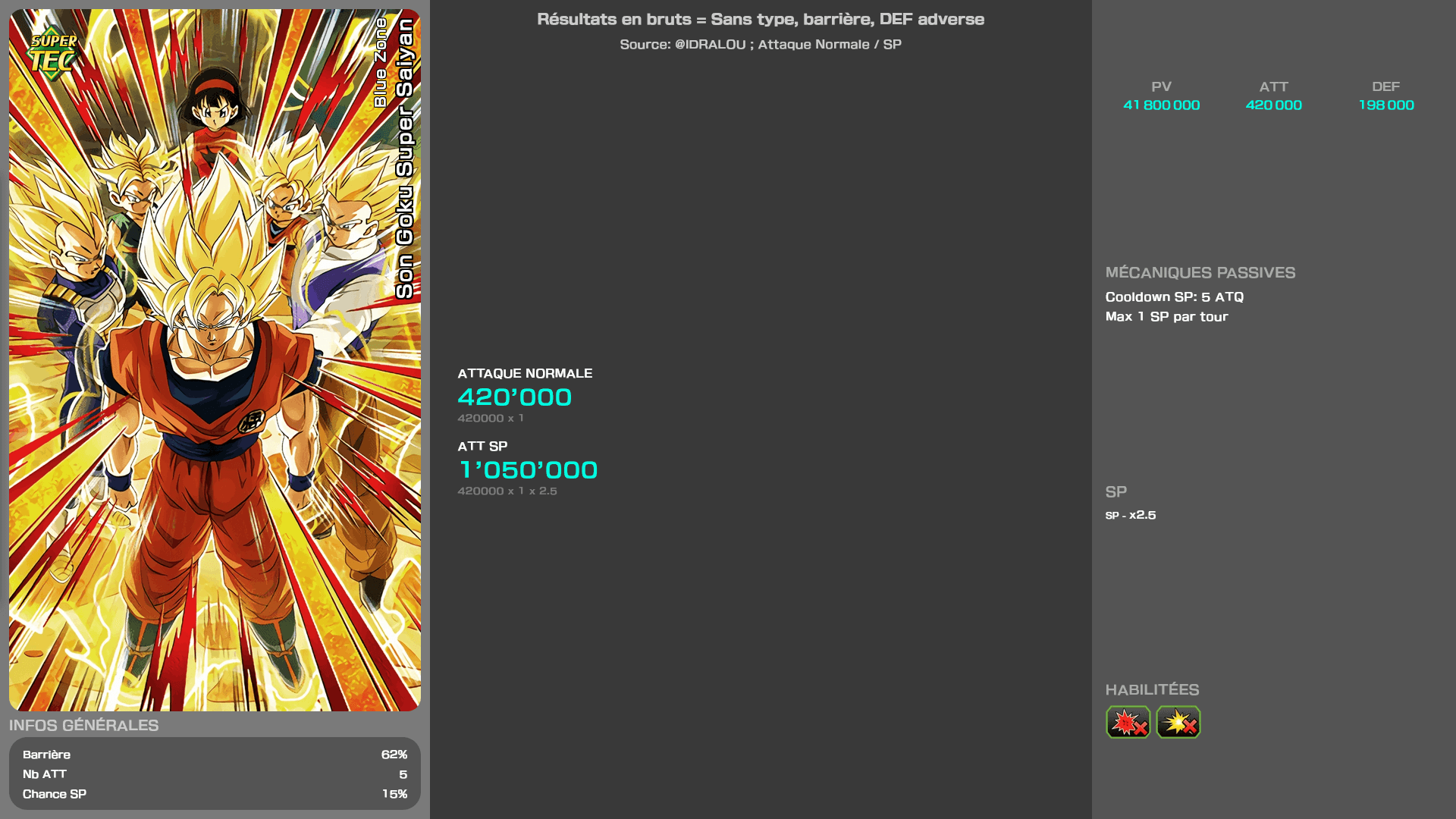Viewport: 1456px width, 819px height.
Task: Click the 'DEF' stat header
Action: click(1386, 87)
